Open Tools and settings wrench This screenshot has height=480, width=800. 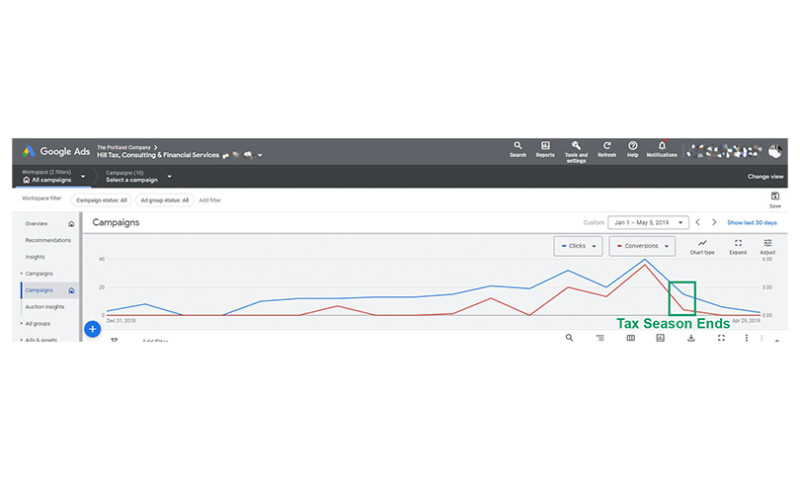(x=576, y=149)
